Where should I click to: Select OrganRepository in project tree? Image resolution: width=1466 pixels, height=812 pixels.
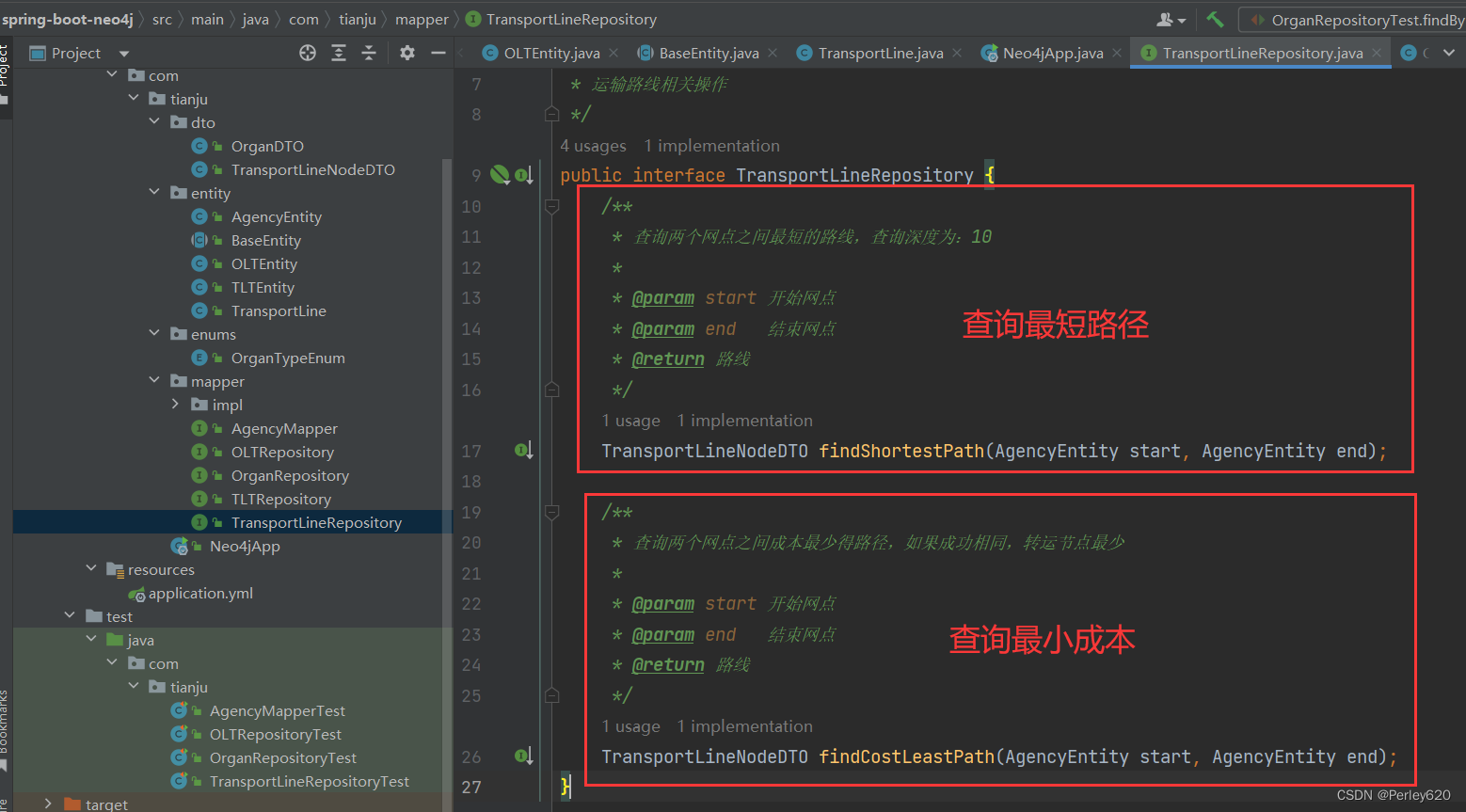click(x=290, y=475)
